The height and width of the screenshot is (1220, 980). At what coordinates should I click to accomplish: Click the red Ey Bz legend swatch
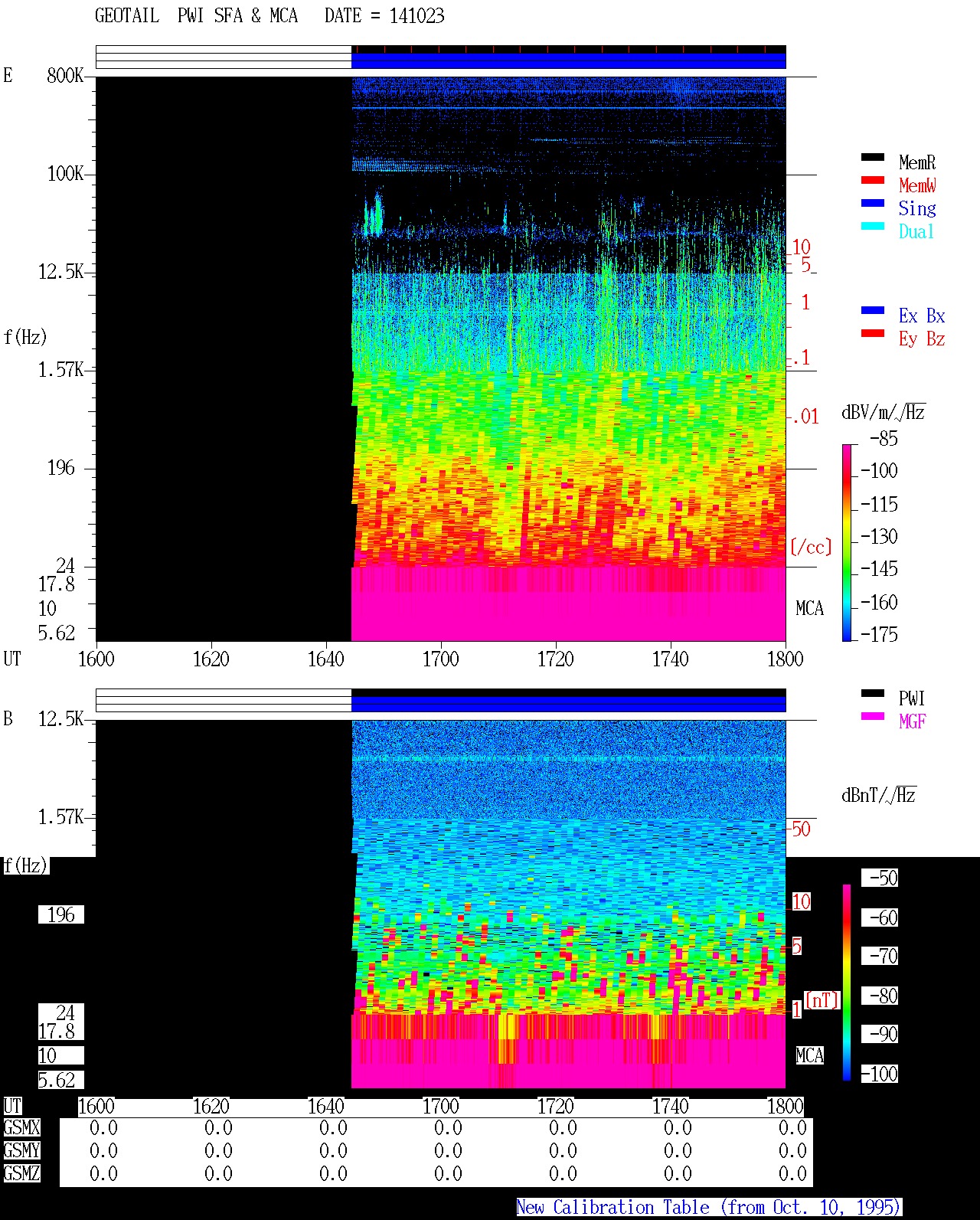coord(873,333)
